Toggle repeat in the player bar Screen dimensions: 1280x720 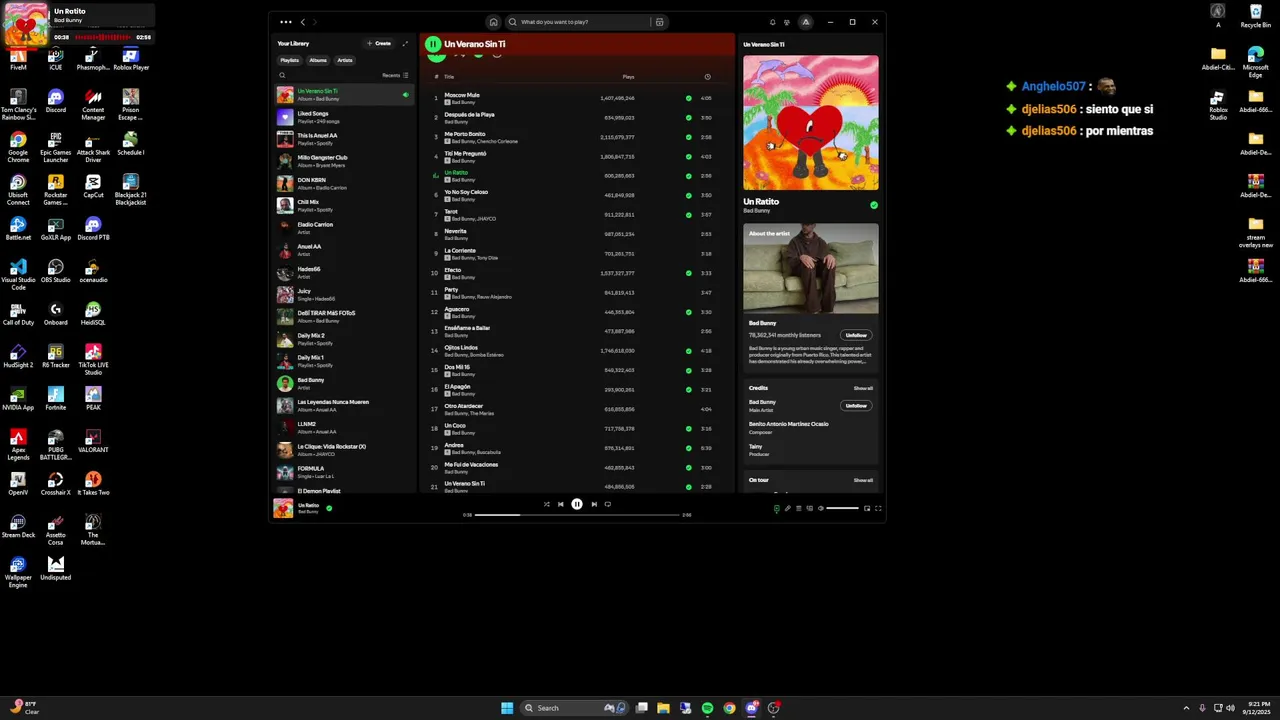click(x=607, y=504)
